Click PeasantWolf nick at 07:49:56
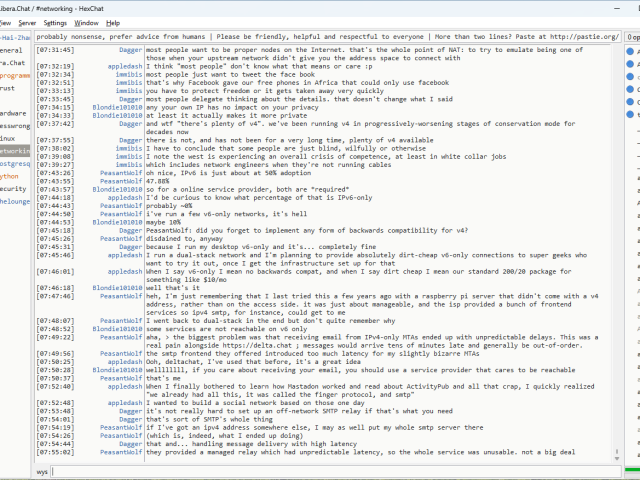Viewport: 640px width, 480px height. [x=121, y=353]
